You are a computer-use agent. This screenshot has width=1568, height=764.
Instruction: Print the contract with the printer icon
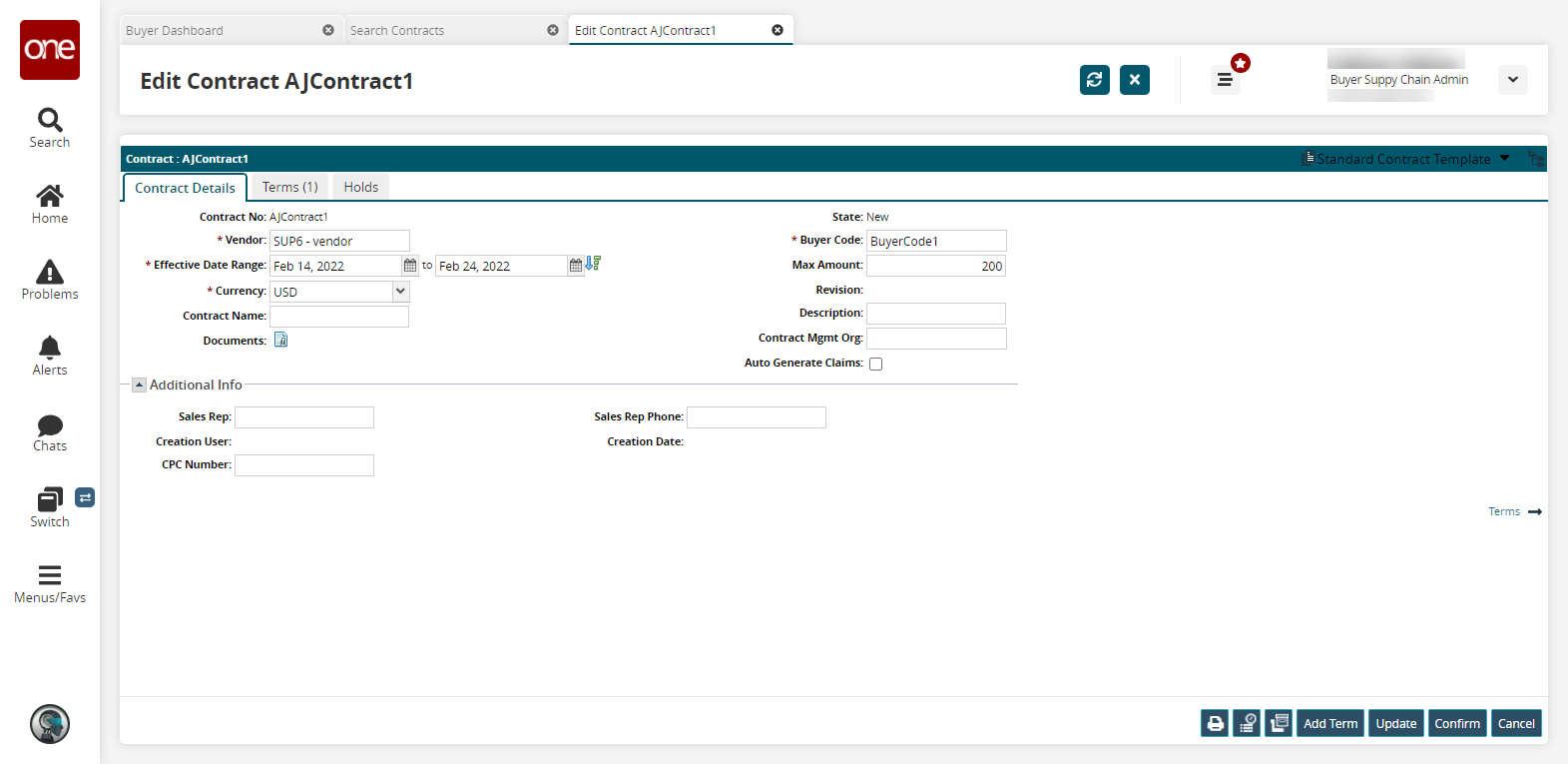point(1215,724)
